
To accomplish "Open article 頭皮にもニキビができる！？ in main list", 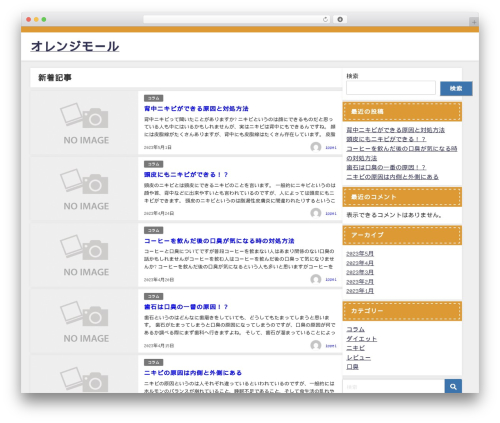I will click(186, 175).
